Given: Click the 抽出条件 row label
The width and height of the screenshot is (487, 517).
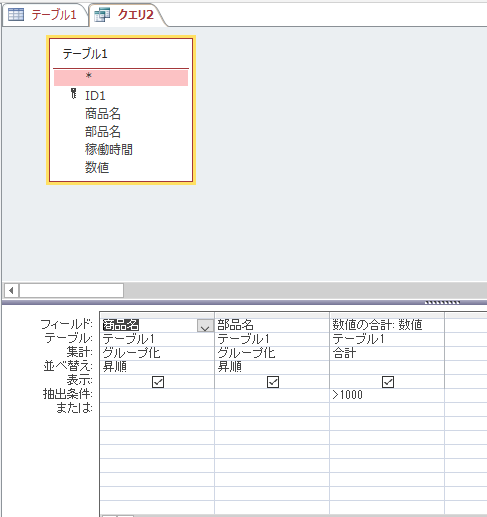Looking at the screenshot, I should [68, 394].
